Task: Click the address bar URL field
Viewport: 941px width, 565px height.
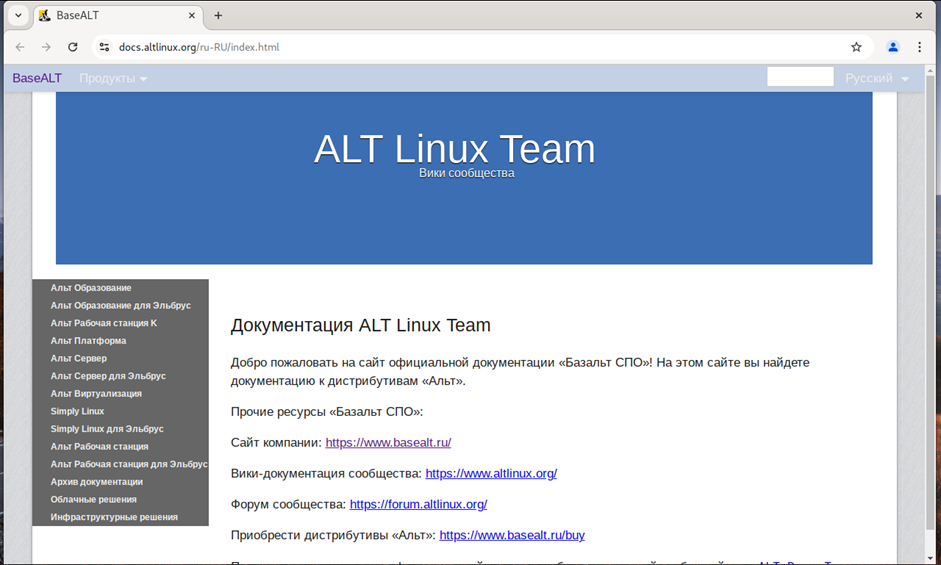Action: click(x=450, y=47)
